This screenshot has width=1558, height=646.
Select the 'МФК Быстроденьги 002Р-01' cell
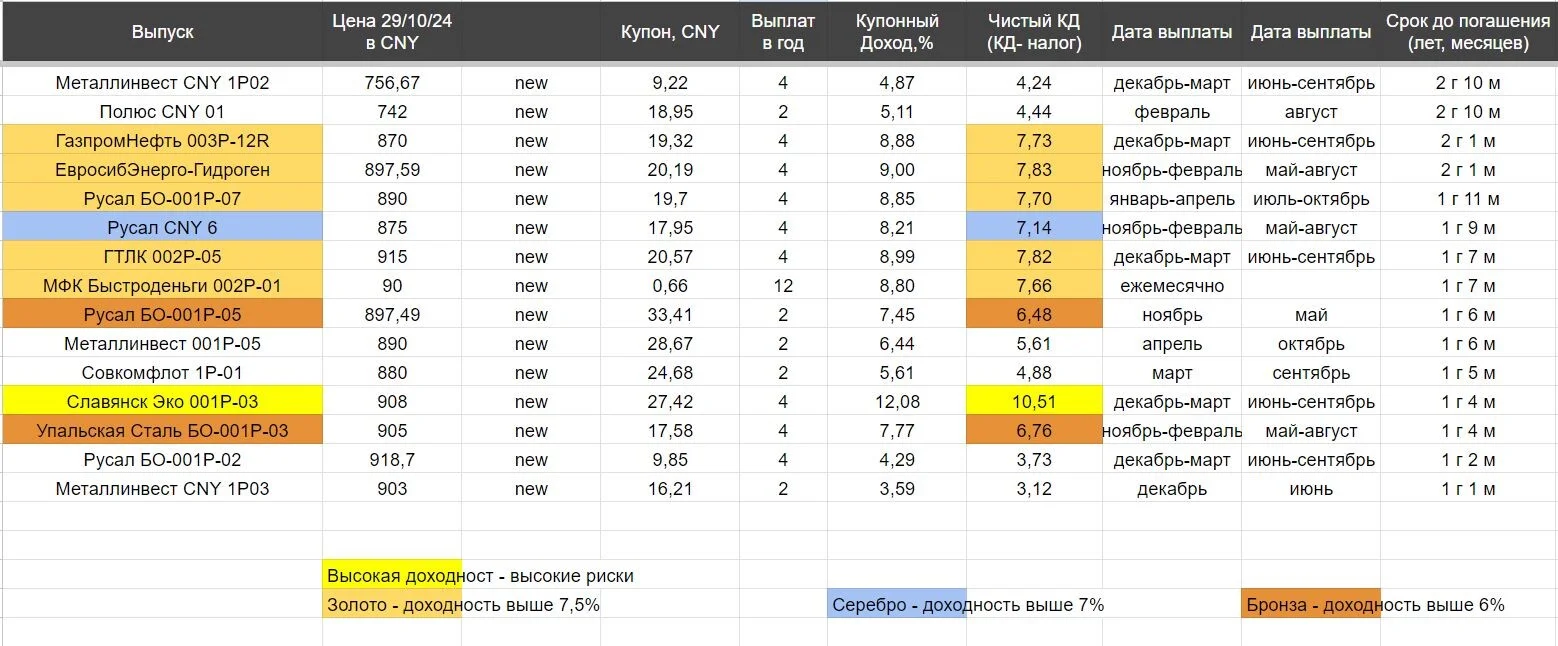(162, 286)
